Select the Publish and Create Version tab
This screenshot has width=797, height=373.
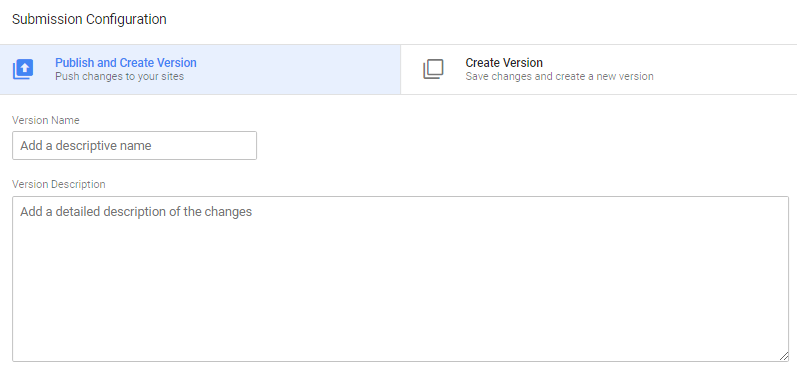click(200, 70)
